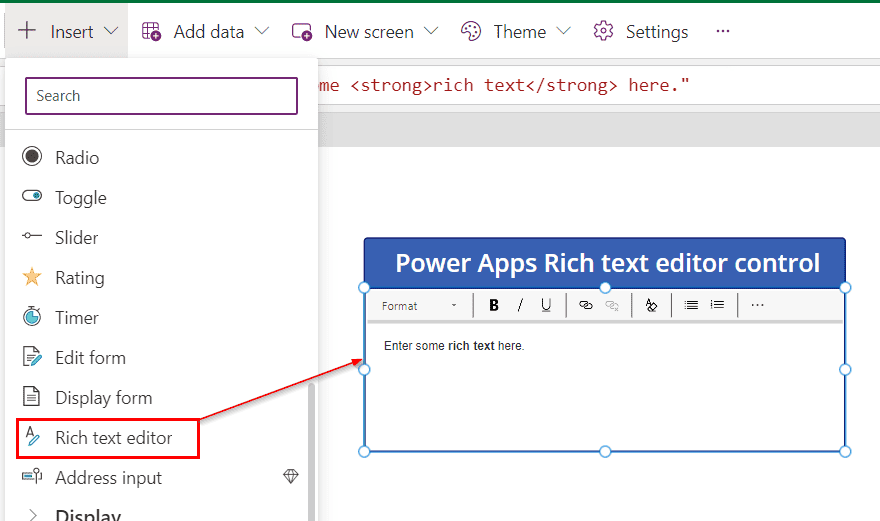Screen dimensions: 880x521
Task: Click the Settings gear icon
Action: 603,31
